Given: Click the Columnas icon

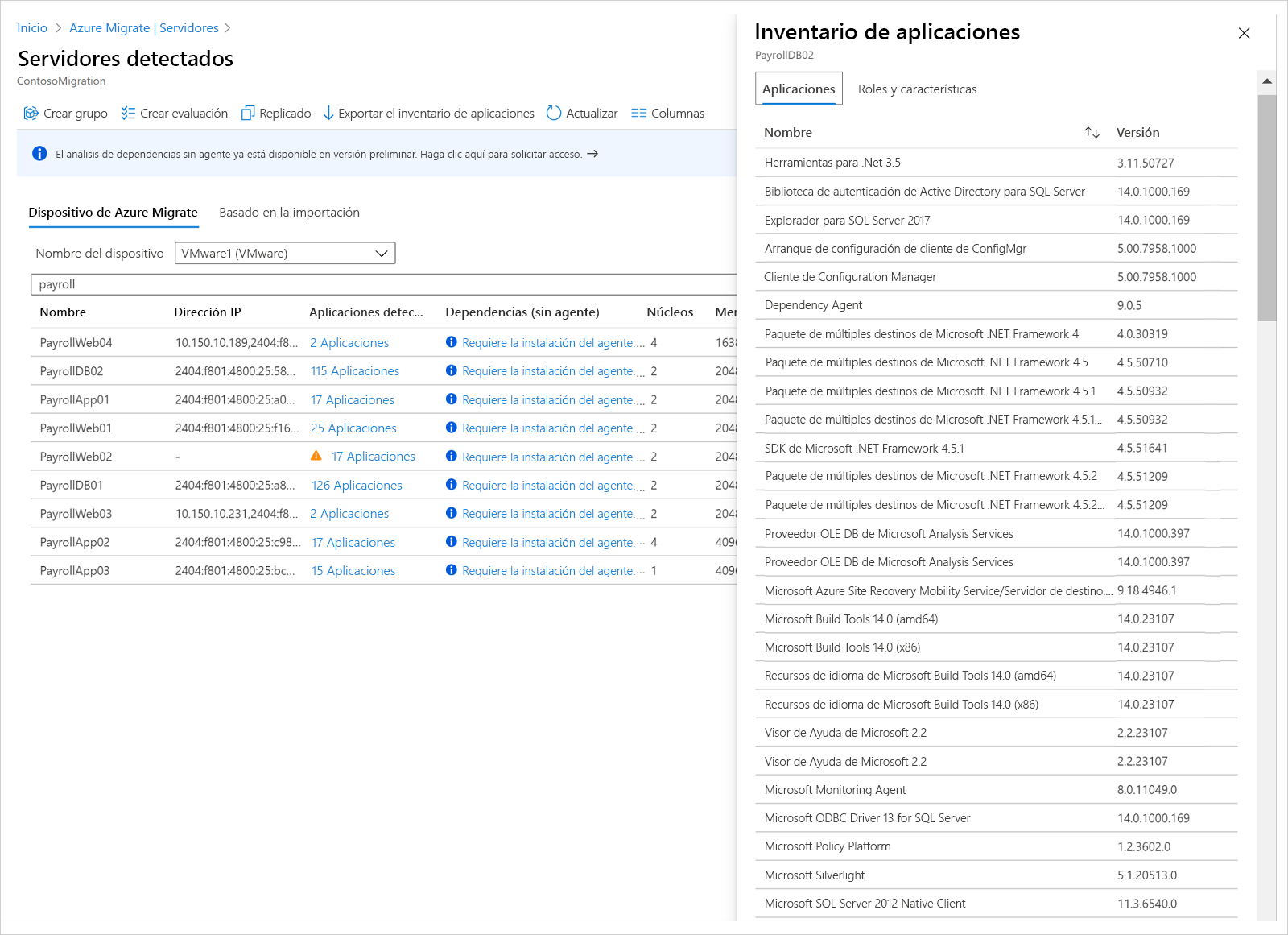Looking at the screenshot, I should click(638, 114).
